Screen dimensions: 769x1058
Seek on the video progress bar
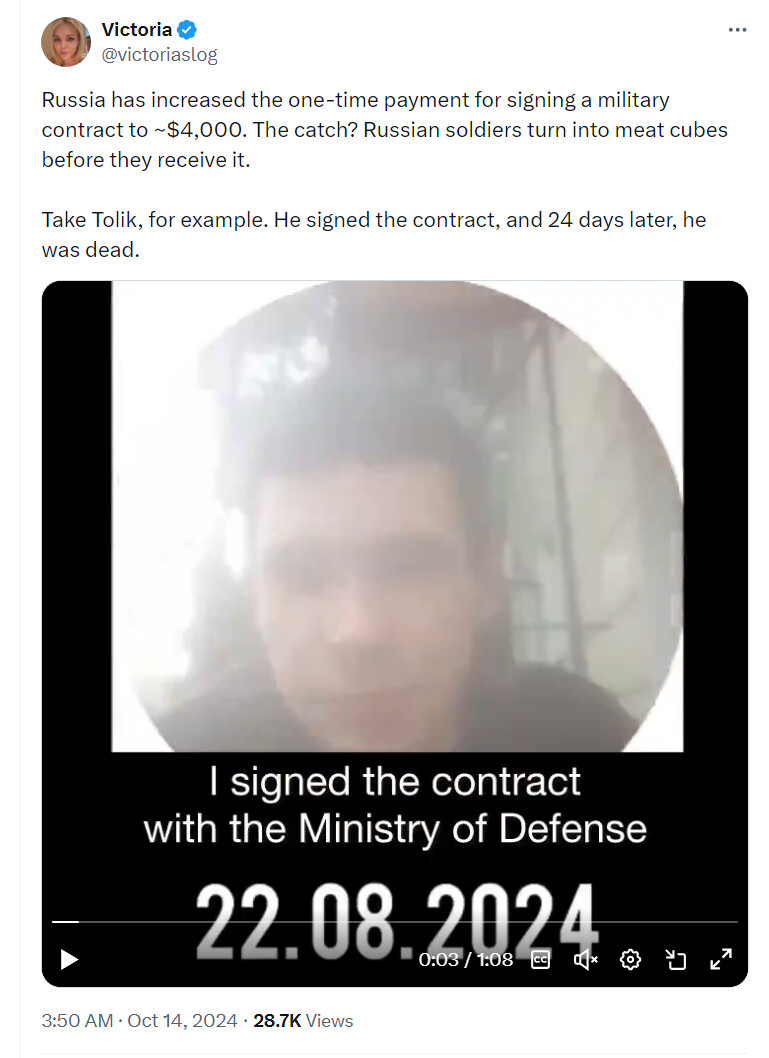pos(395,921)
